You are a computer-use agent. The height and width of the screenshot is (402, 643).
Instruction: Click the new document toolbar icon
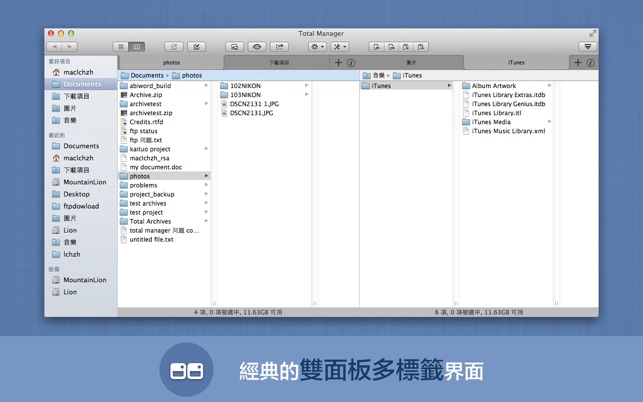tap(173, 47)
